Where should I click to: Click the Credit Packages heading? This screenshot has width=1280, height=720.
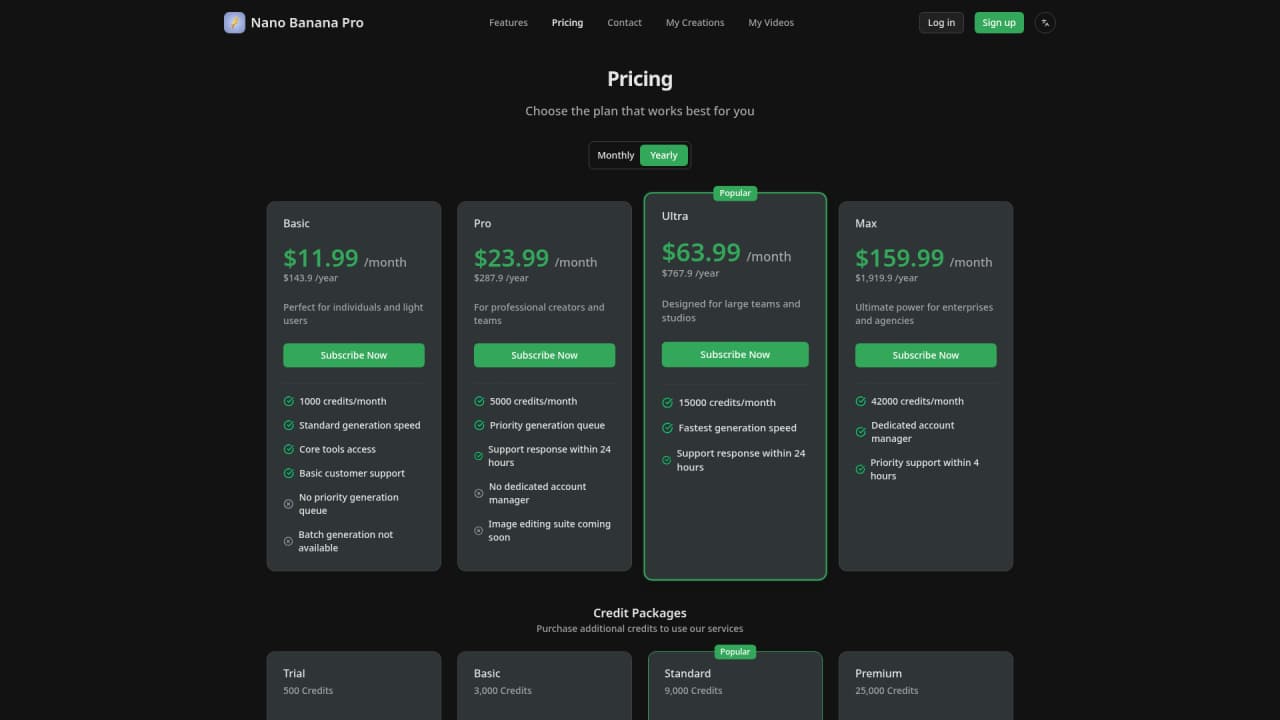point(640,613)
